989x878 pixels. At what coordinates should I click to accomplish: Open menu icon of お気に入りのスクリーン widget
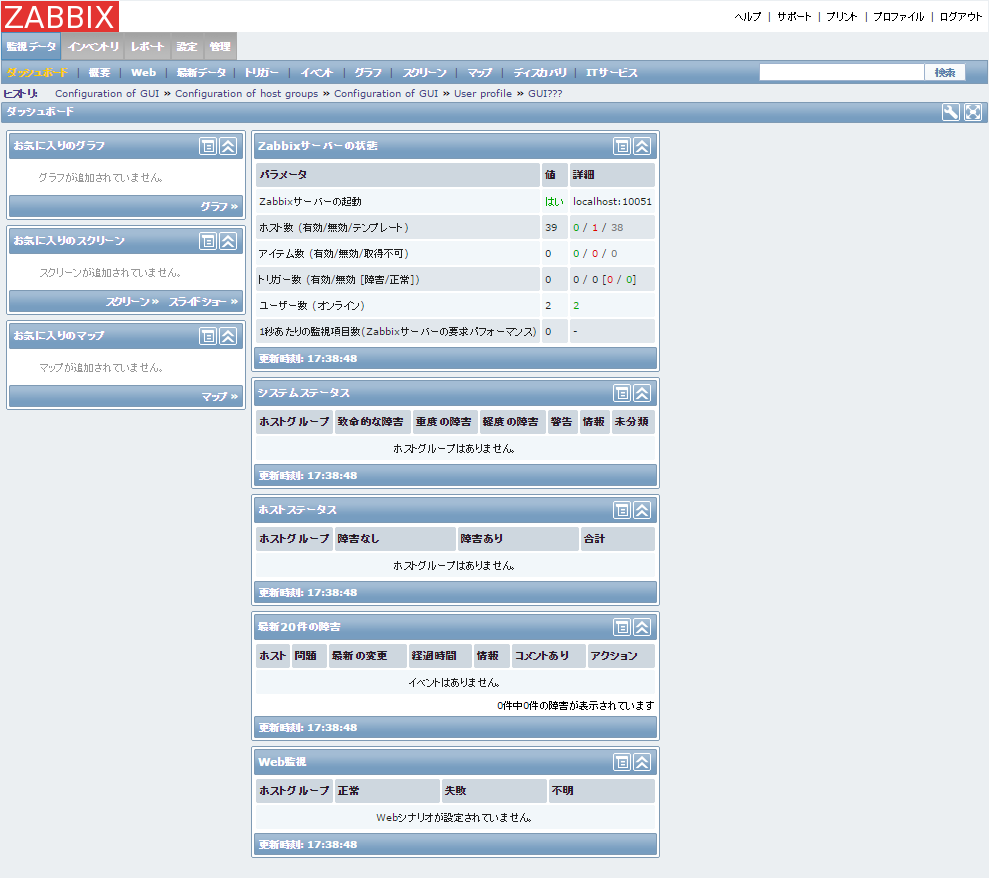point(207,241)
